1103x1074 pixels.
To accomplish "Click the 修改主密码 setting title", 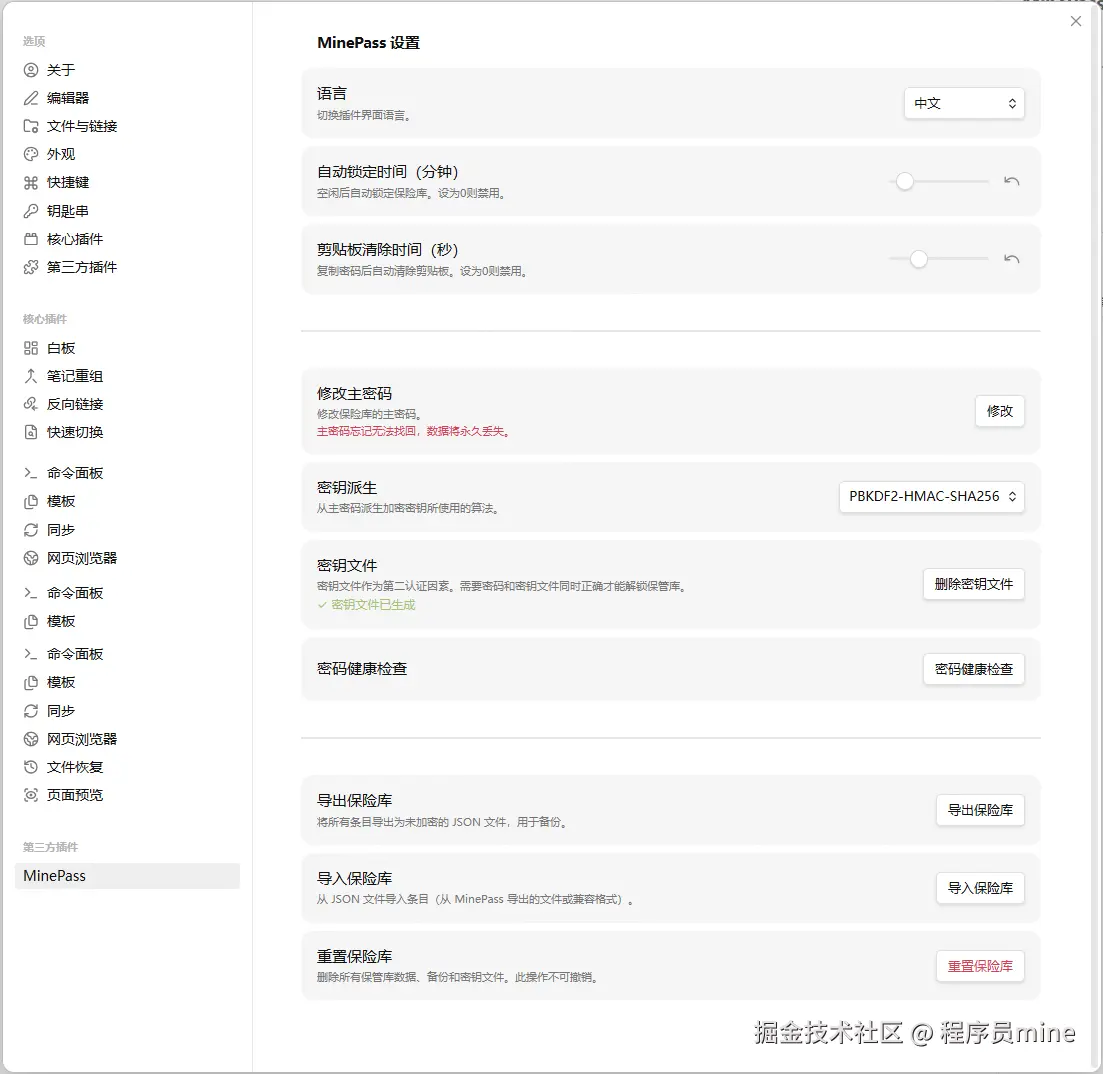I will tap(355, 394).
